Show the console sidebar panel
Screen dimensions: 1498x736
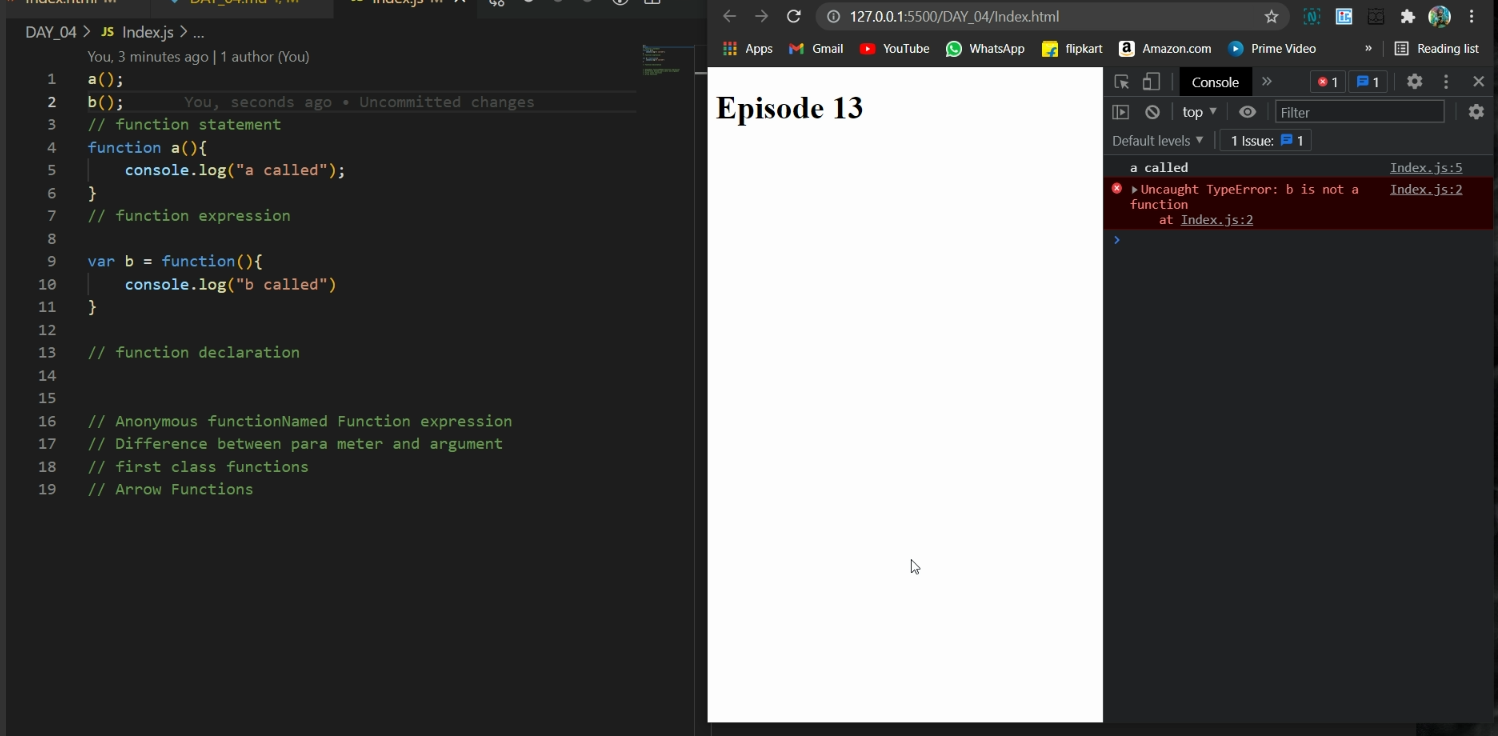point(1121,112)
